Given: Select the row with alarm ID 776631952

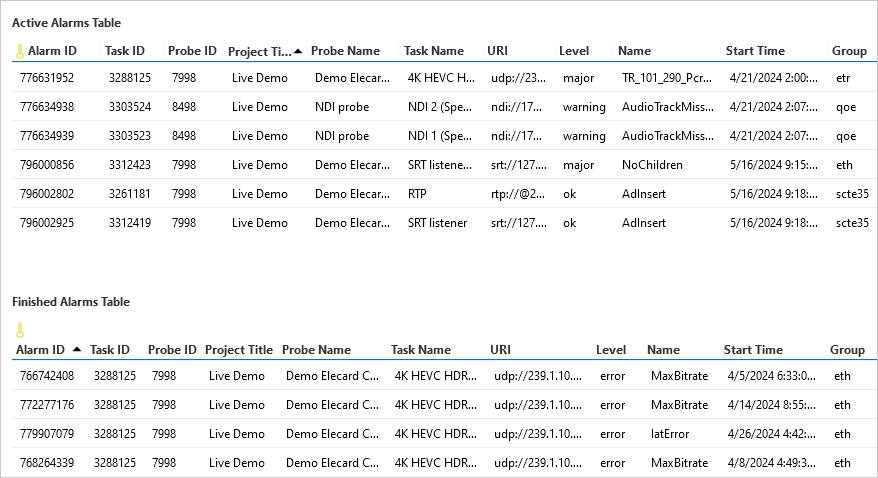Looking at the screenshot, I should click(x=47, y=78).
